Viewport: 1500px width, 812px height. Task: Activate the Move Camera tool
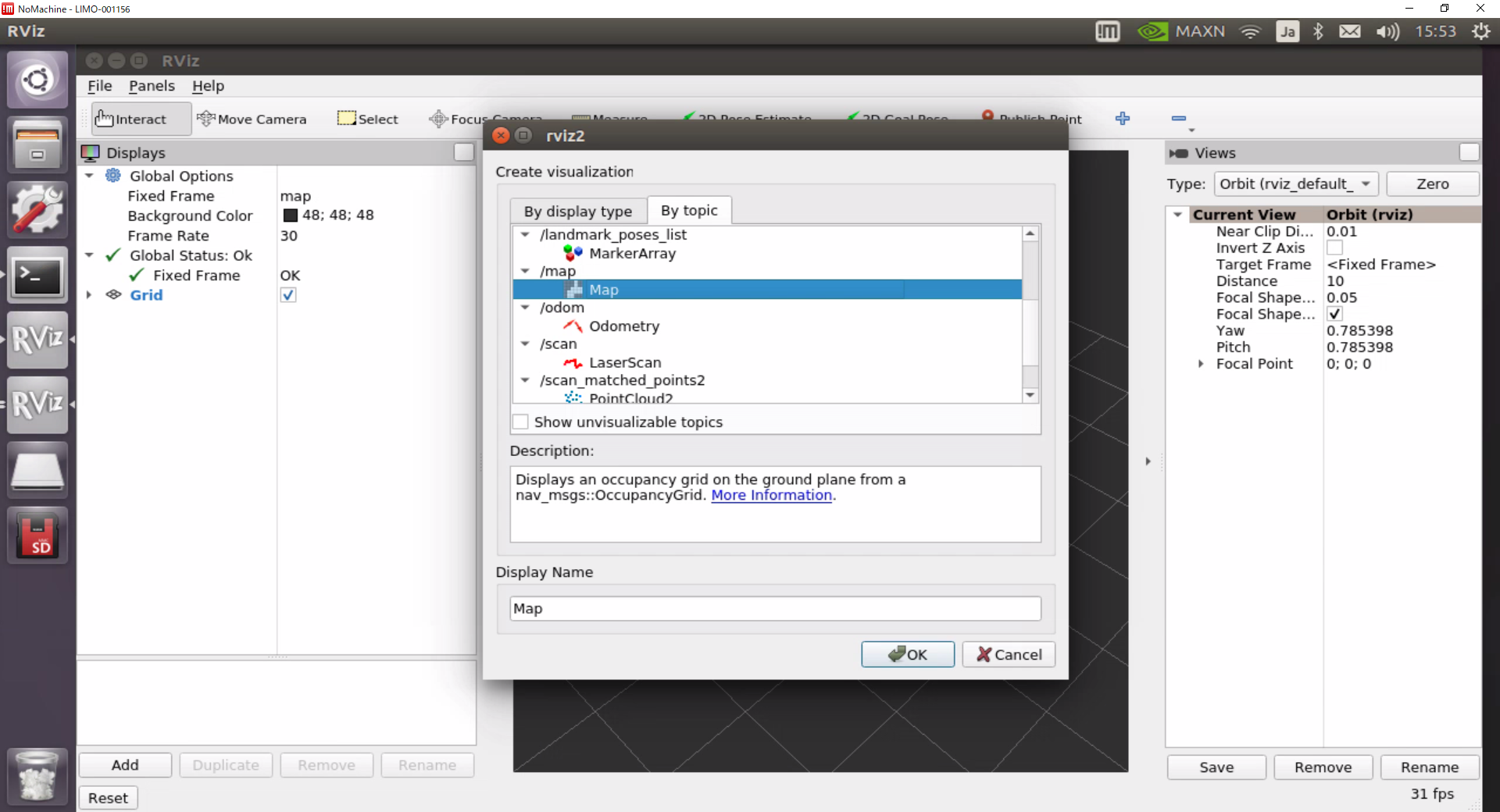(252, 119)
